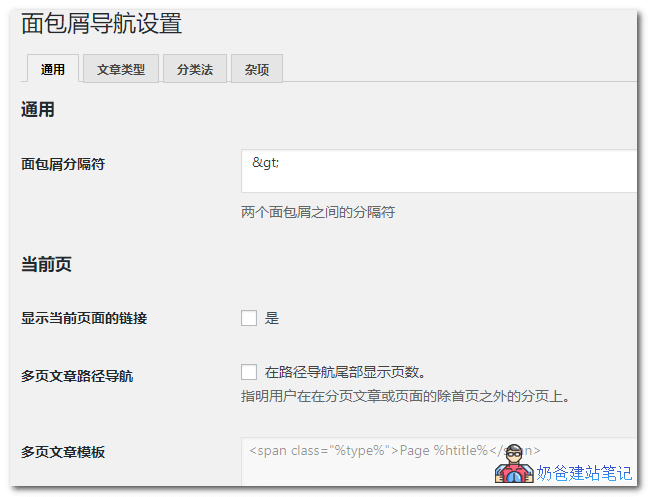Enable 显示当前页面的链接 checkbox
Image resolution: width=648 pixels, height=497 pixels.
coord(249,318)
